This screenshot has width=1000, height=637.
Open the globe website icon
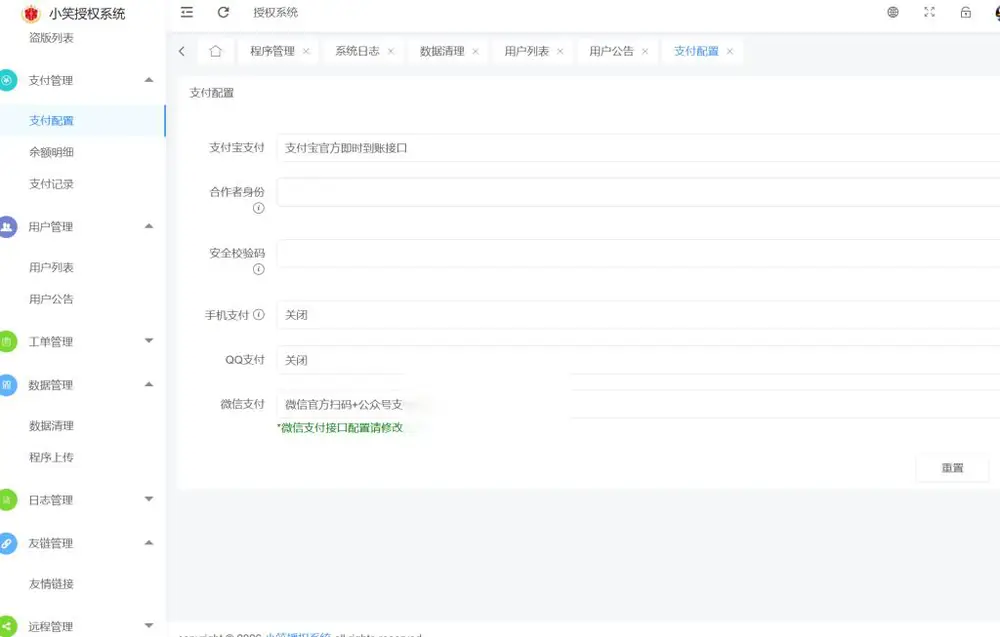point(893,12)
